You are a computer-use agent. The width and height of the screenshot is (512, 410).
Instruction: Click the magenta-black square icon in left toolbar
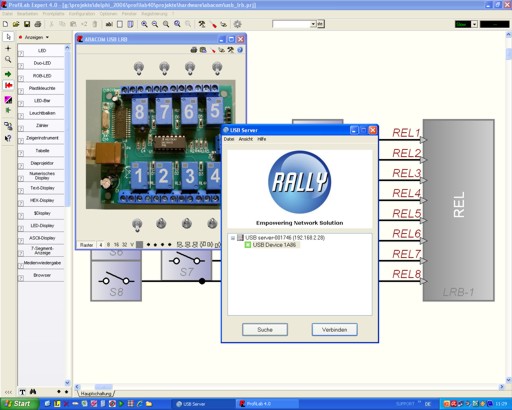pos(8,99)
